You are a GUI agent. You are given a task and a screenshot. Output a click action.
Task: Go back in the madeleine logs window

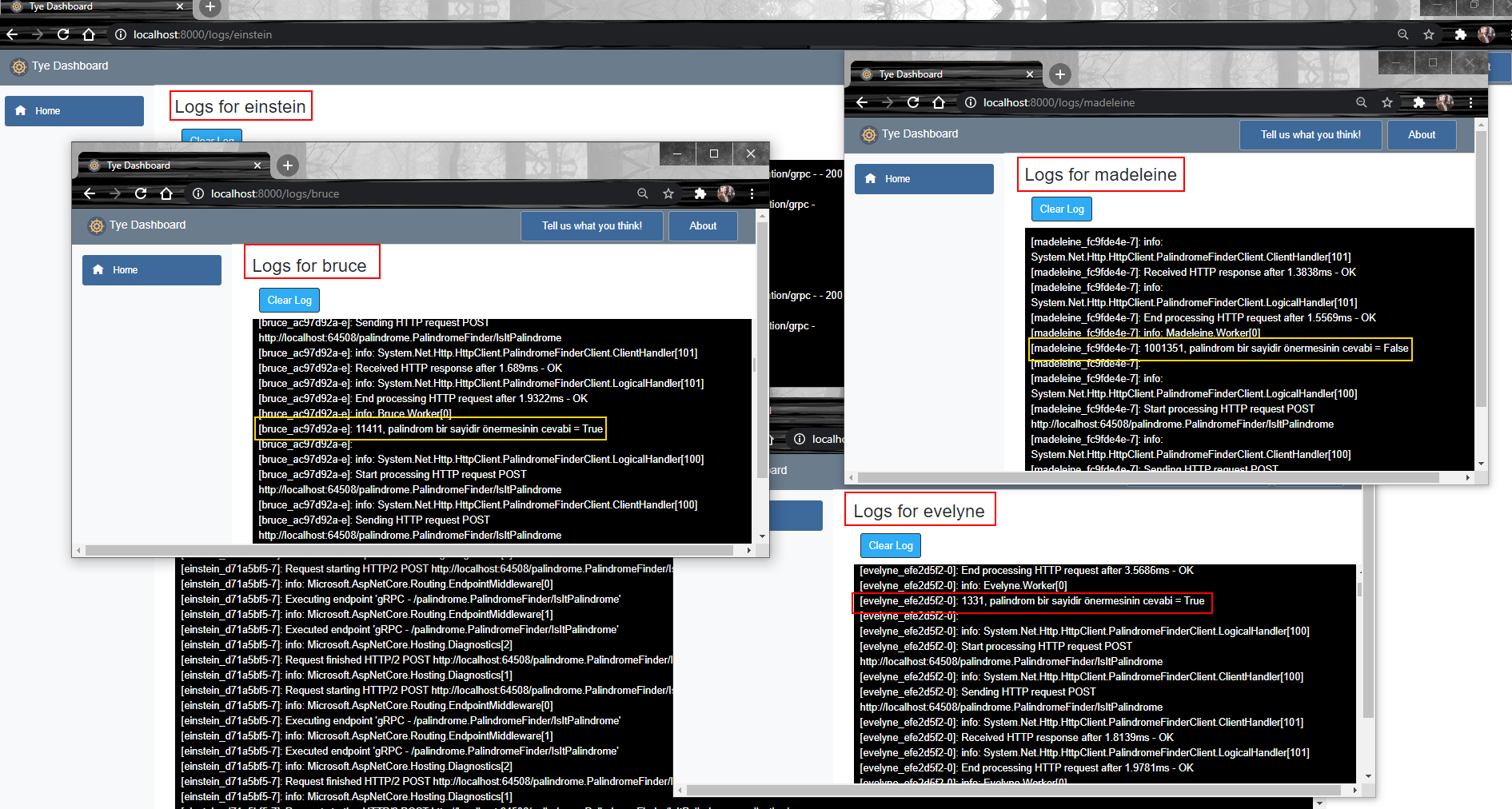[862, 102]
